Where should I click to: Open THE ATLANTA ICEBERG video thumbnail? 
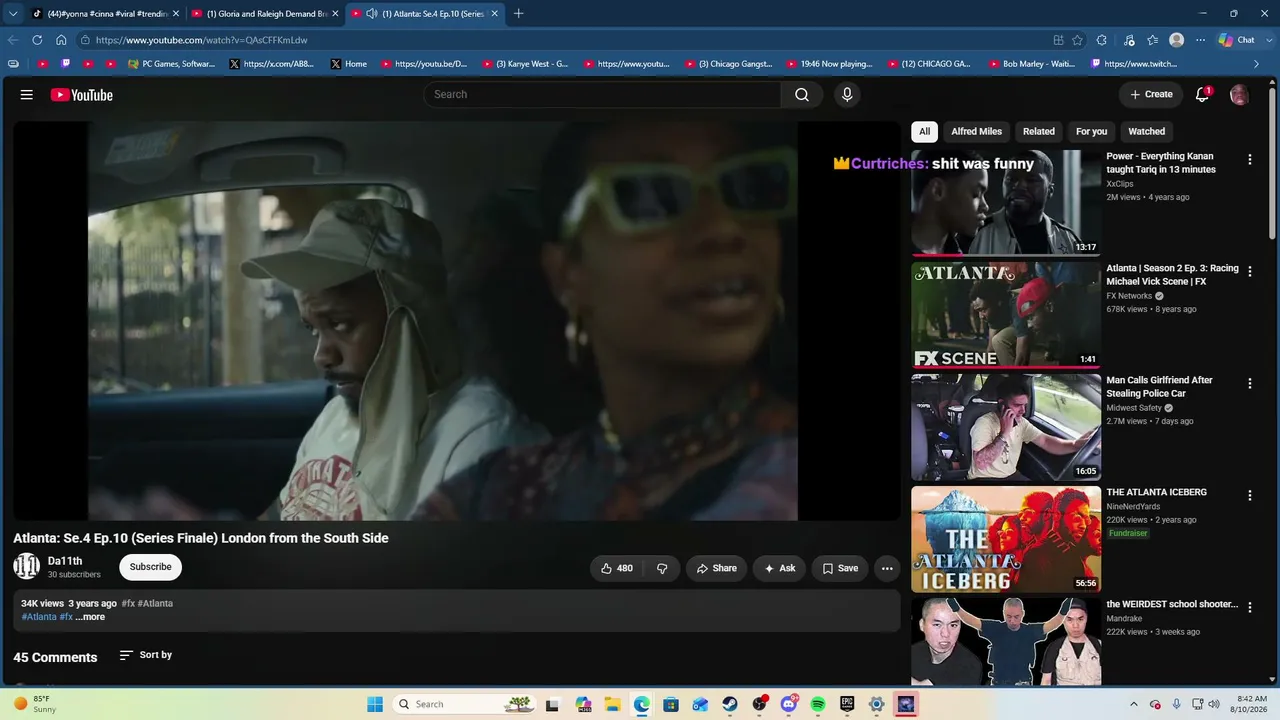coord(1006,539)
